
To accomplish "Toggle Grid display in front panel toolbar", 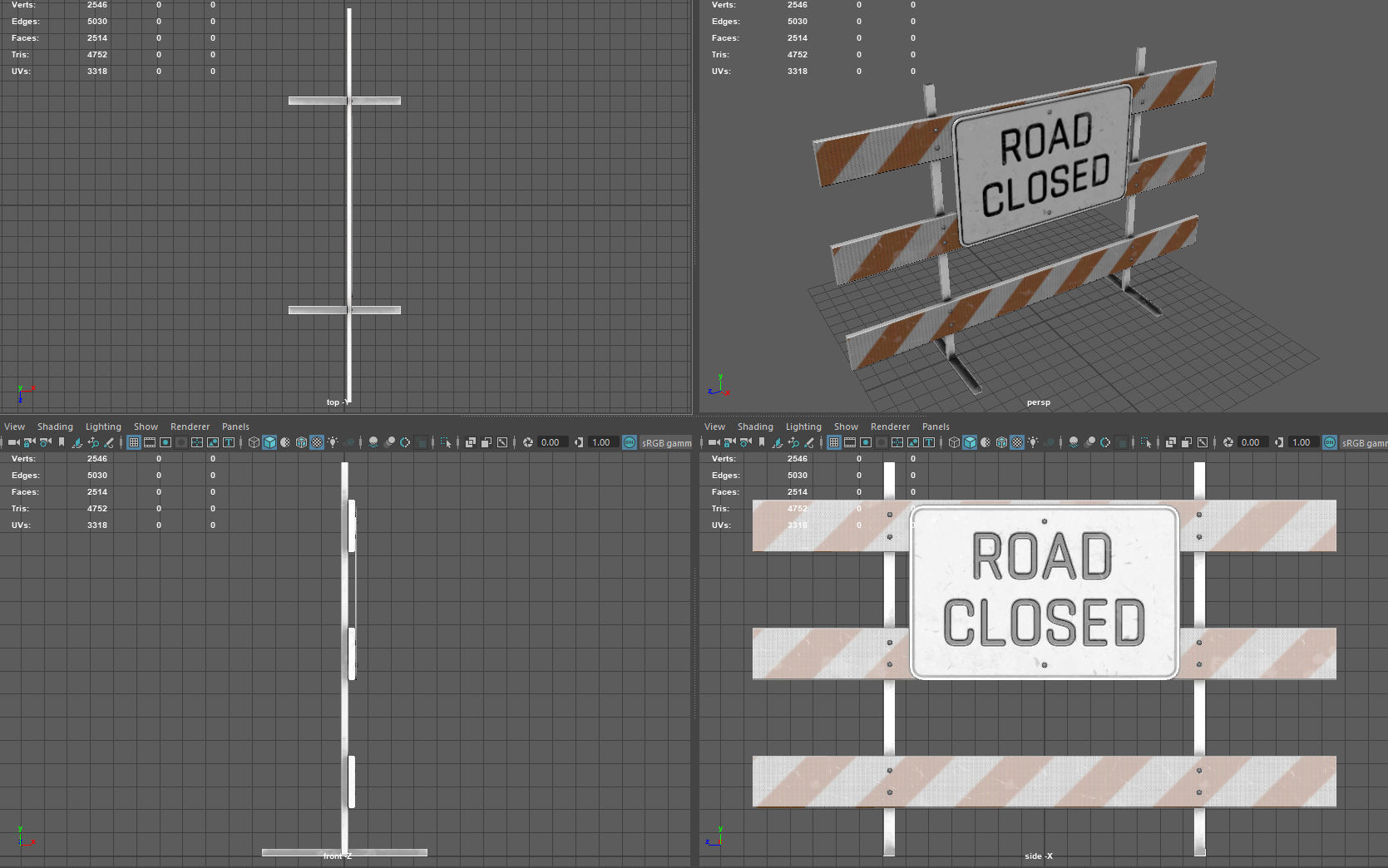I will [x=133, y=442].
